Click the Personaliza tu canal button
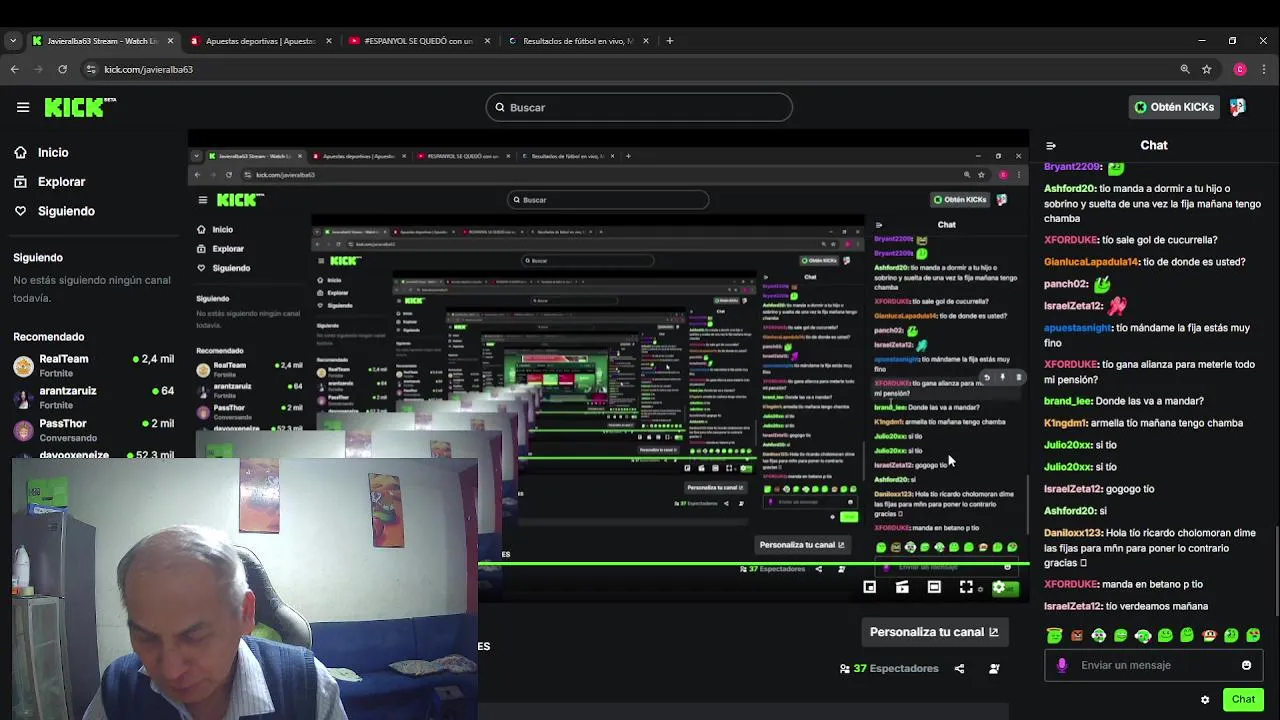The image size is (1280, 720). [934, 632]
